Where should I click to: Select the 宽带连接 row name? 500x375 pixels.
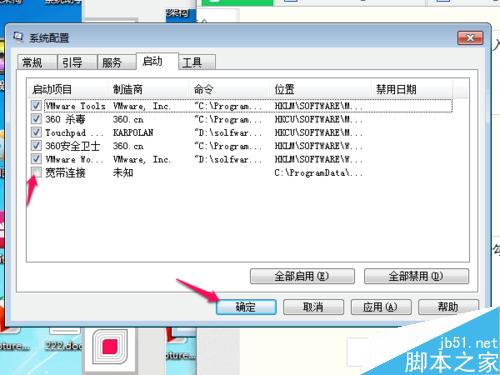(65, 173)
